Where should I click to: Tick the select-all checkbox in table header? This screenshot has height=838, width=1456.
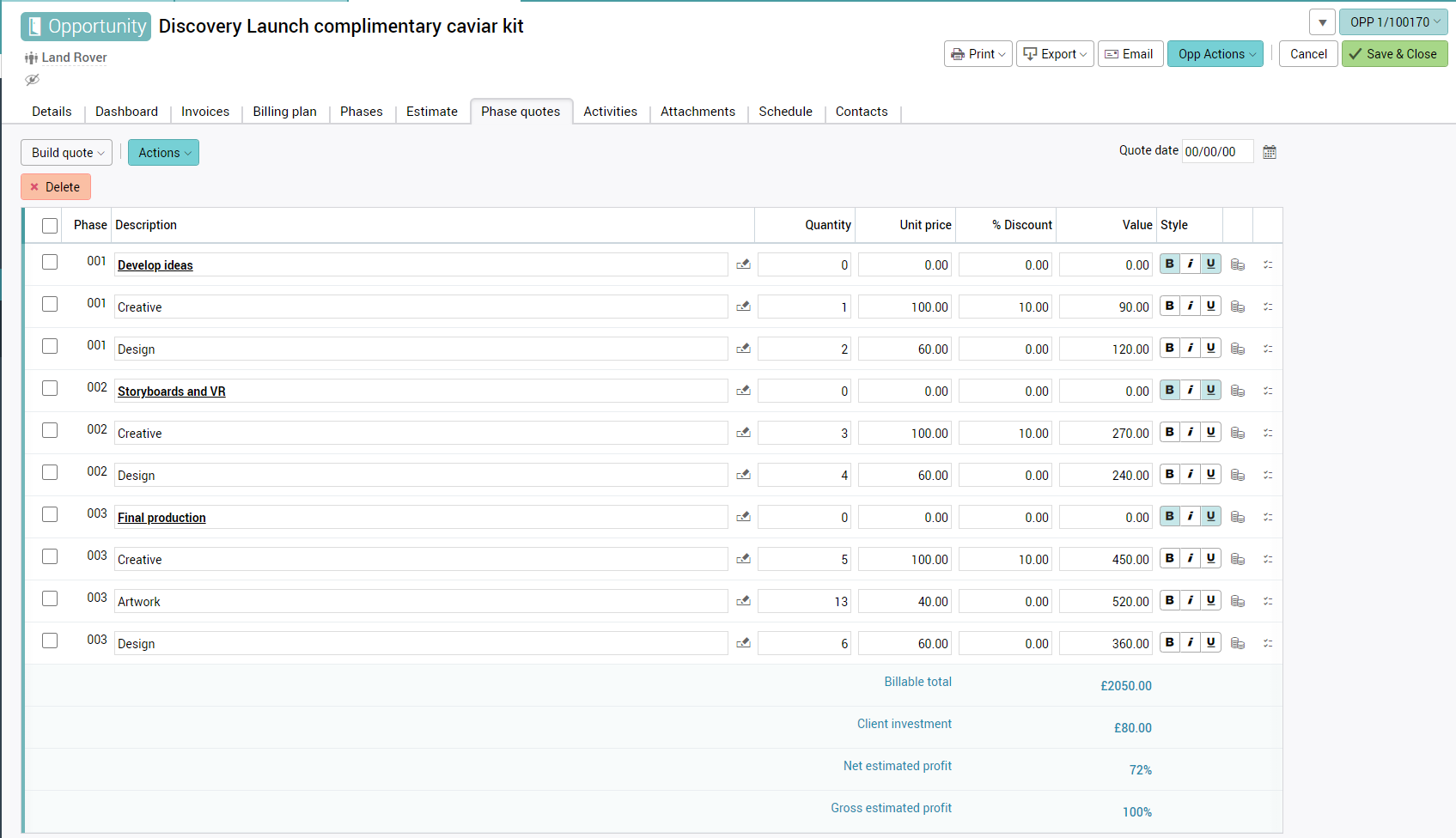(50, 226)
